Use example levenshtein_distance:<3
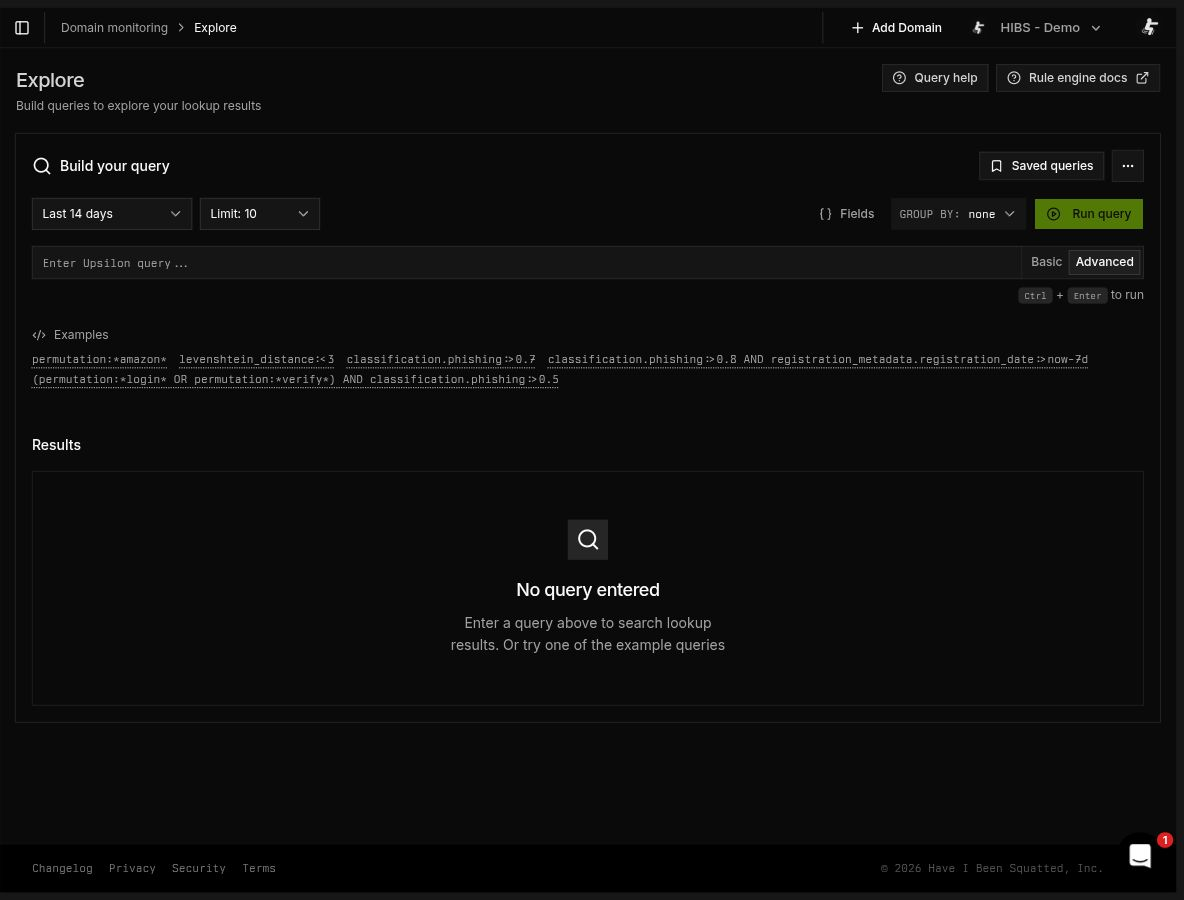The image size is (1184, 900). [x=257, y=359]
